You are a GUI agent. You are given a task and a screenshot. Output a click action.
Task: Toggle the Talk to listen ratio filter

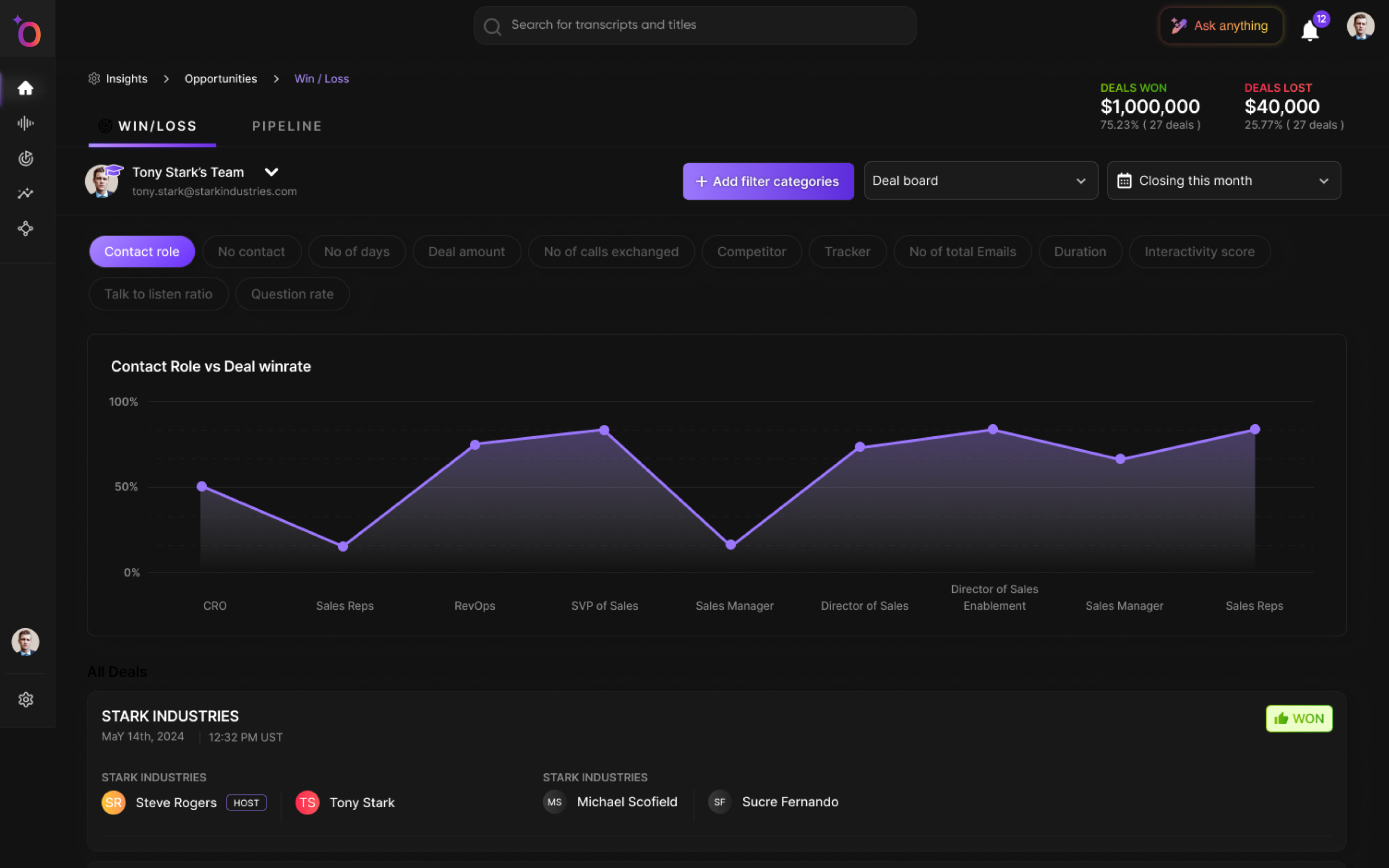[x=158, y=294]
